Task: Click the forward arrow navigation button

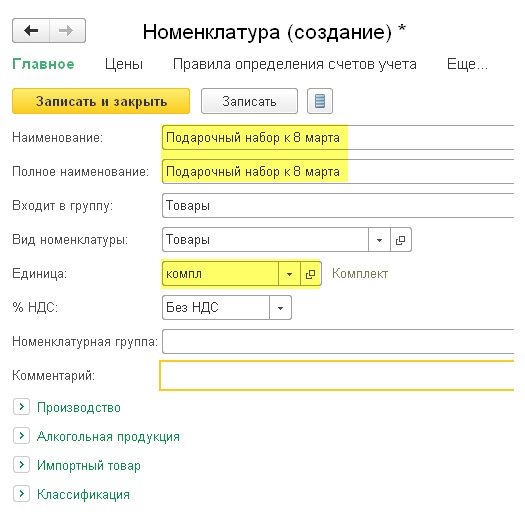Action: click(67, 30)
